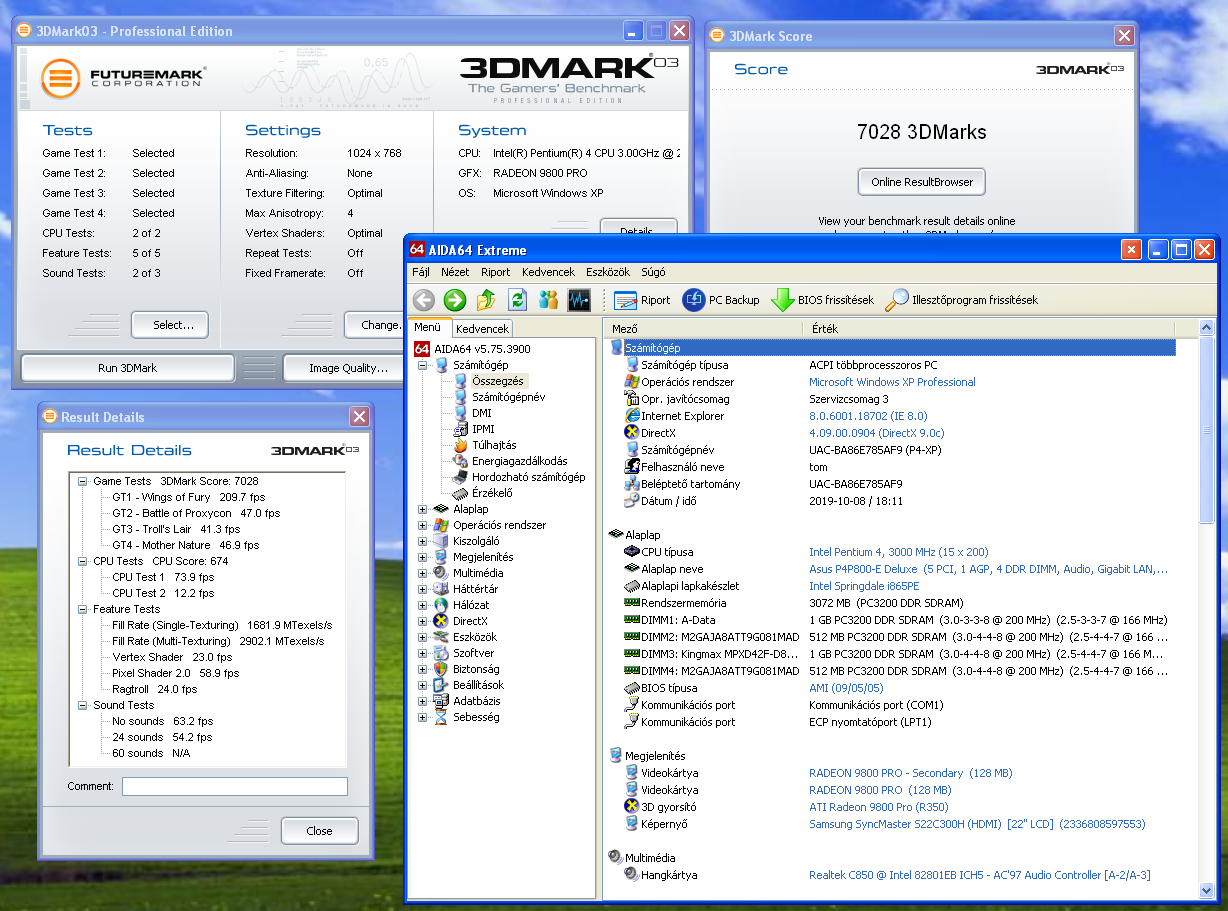Click BIOS frissítések toolbar button
Viewport: 1228px width, 911px height.
pyautogui.click(x=823, y=299)
